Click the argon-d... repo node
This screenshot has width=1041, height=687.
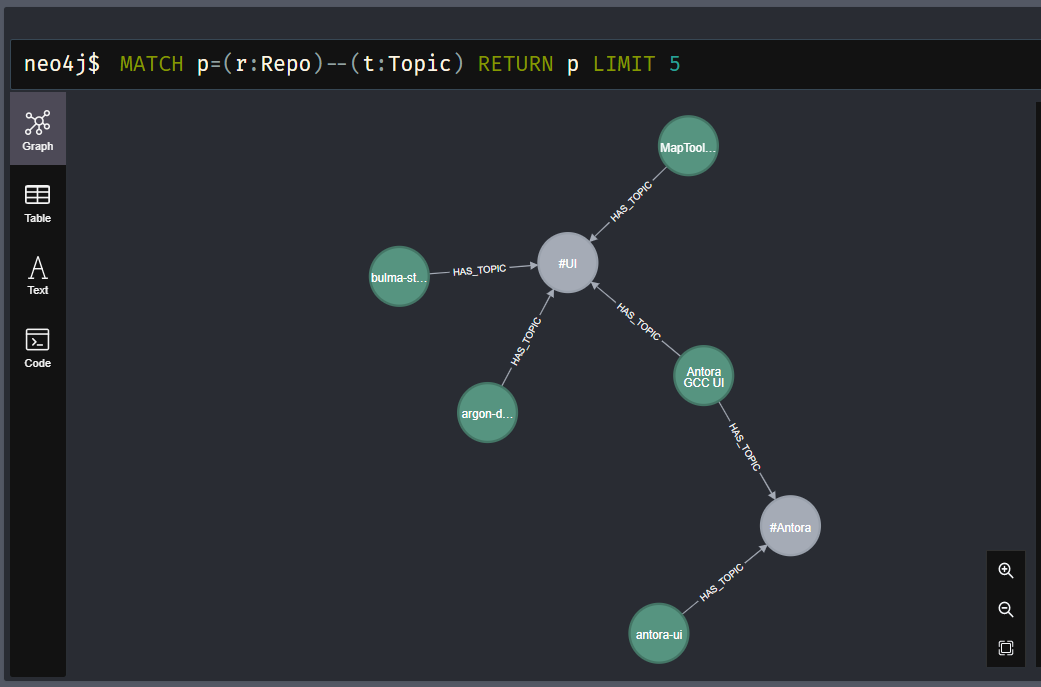pos(487,412)
